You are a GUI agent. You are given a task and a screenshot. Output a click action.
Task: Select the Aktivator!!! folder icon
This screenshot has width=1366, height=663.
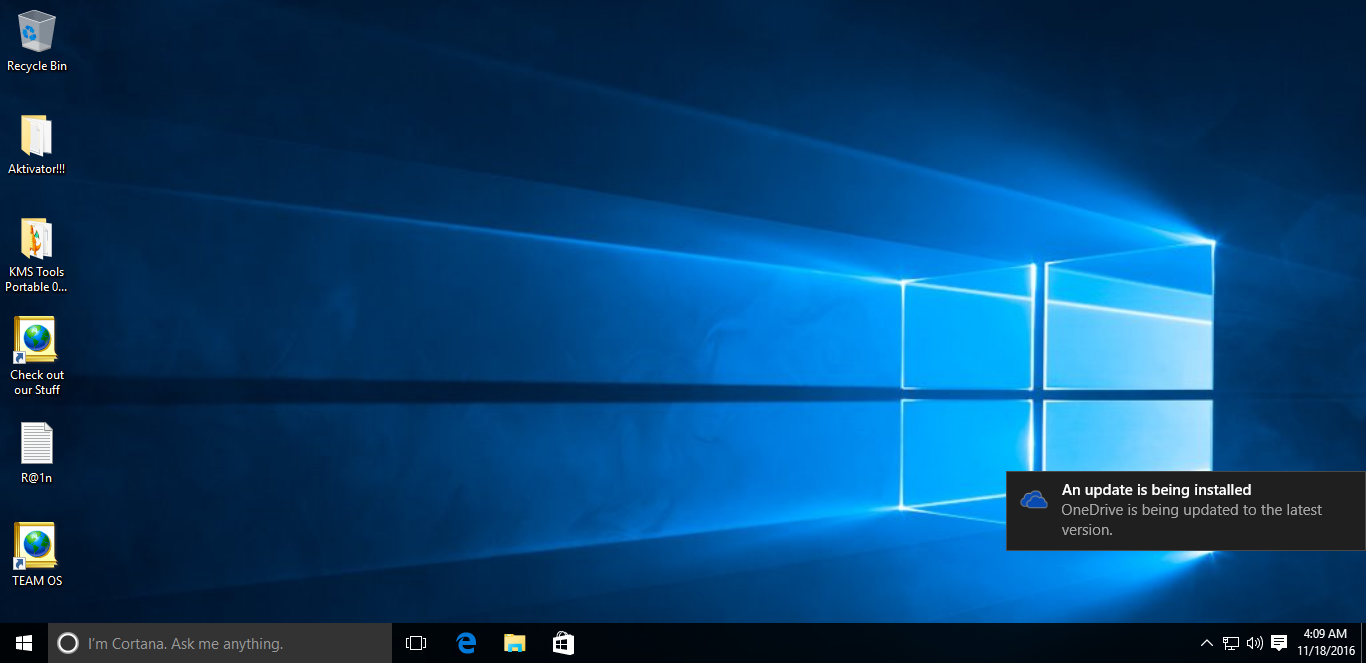coord(37,145)
